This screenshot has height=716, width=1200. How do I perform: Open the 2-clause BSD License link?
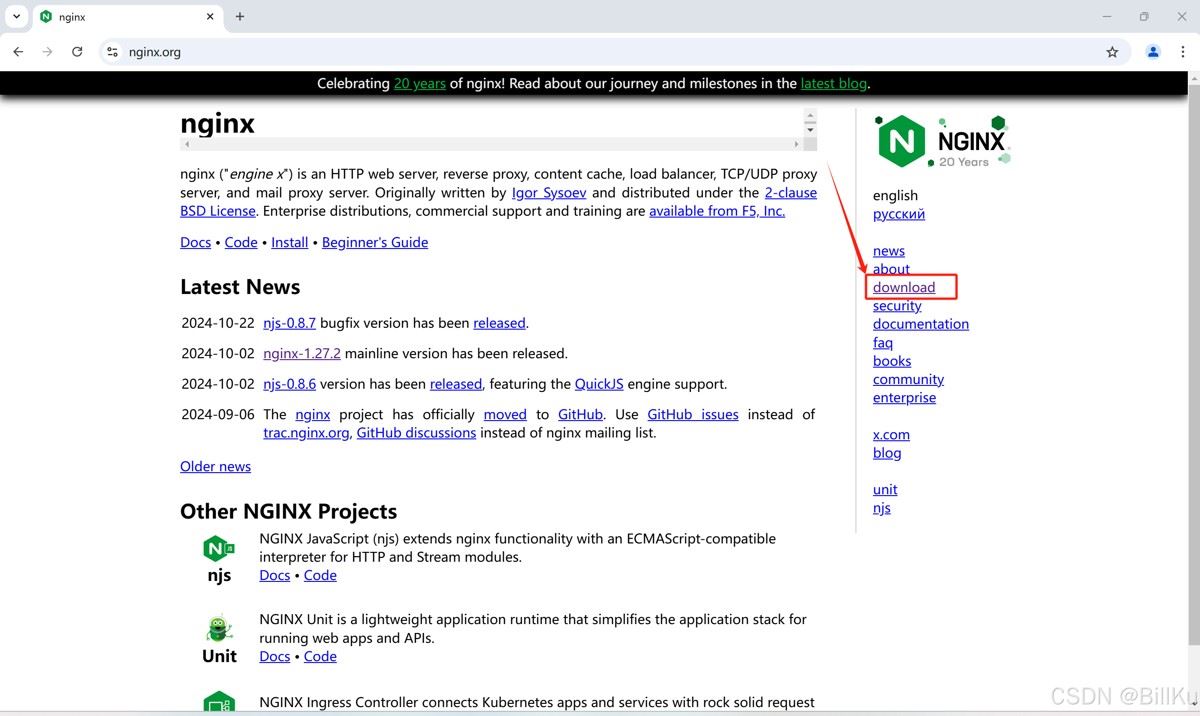(498, 202)
